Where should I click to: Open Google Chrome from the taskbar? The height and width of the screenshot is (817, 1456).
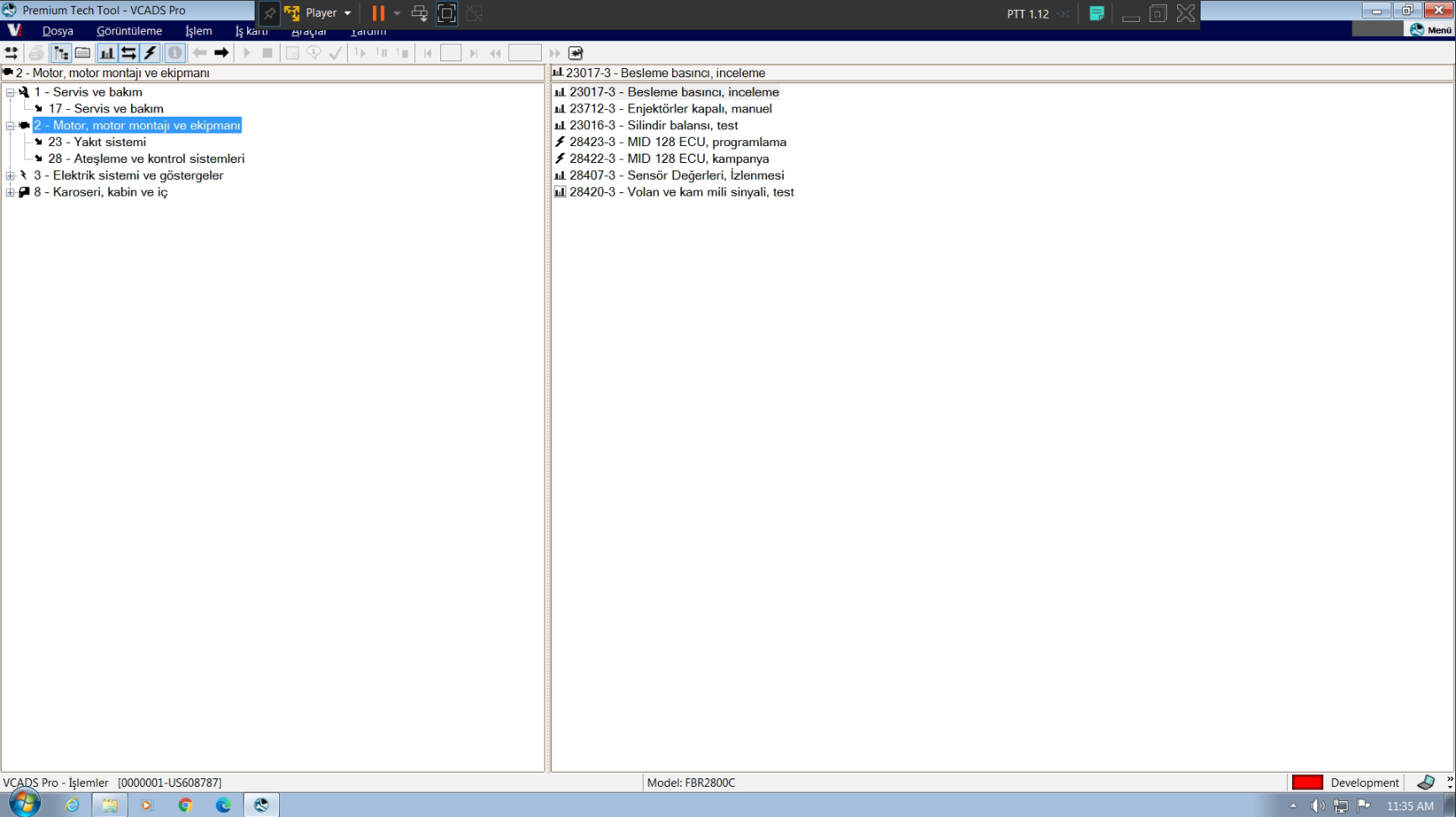click(x=186, y=805)
